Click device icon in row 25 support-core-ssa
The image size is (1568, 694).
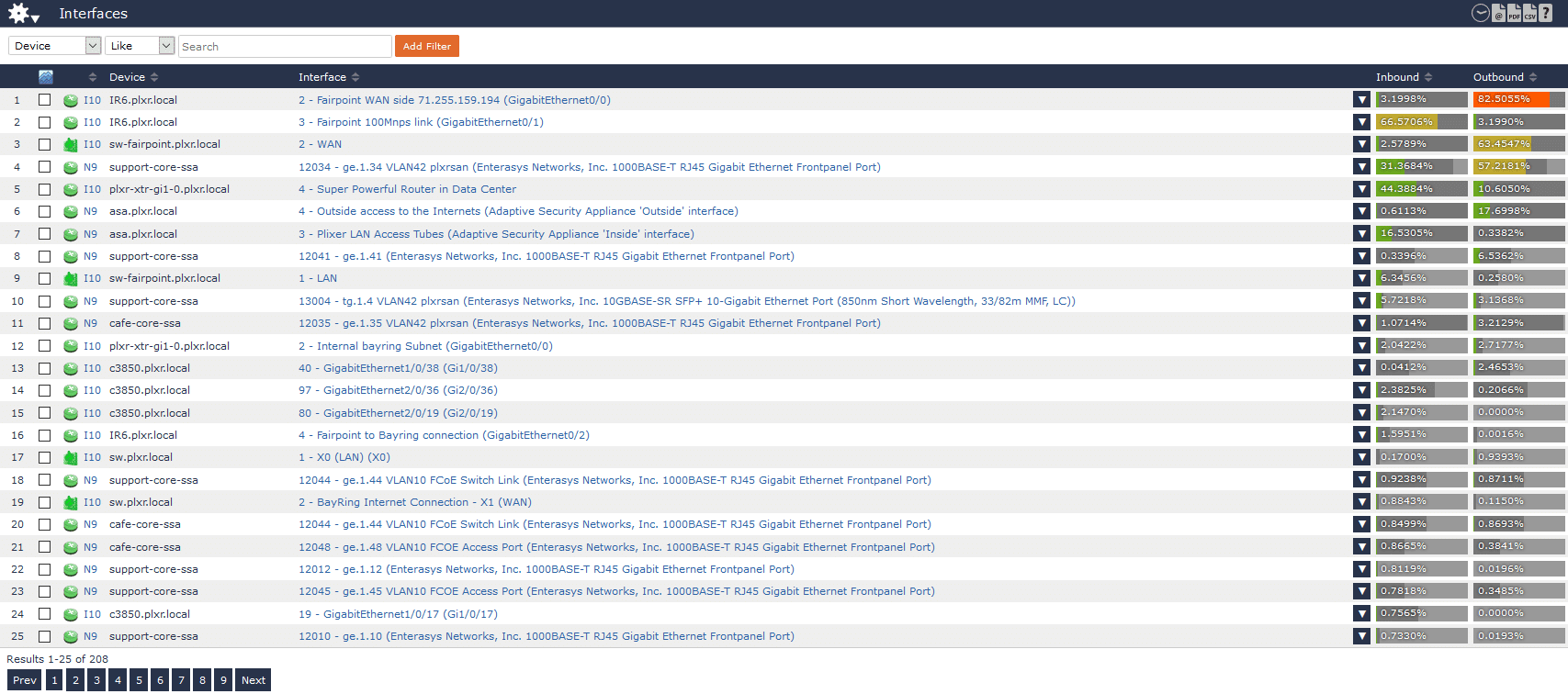pyautogui.click(x=71, y=636)
